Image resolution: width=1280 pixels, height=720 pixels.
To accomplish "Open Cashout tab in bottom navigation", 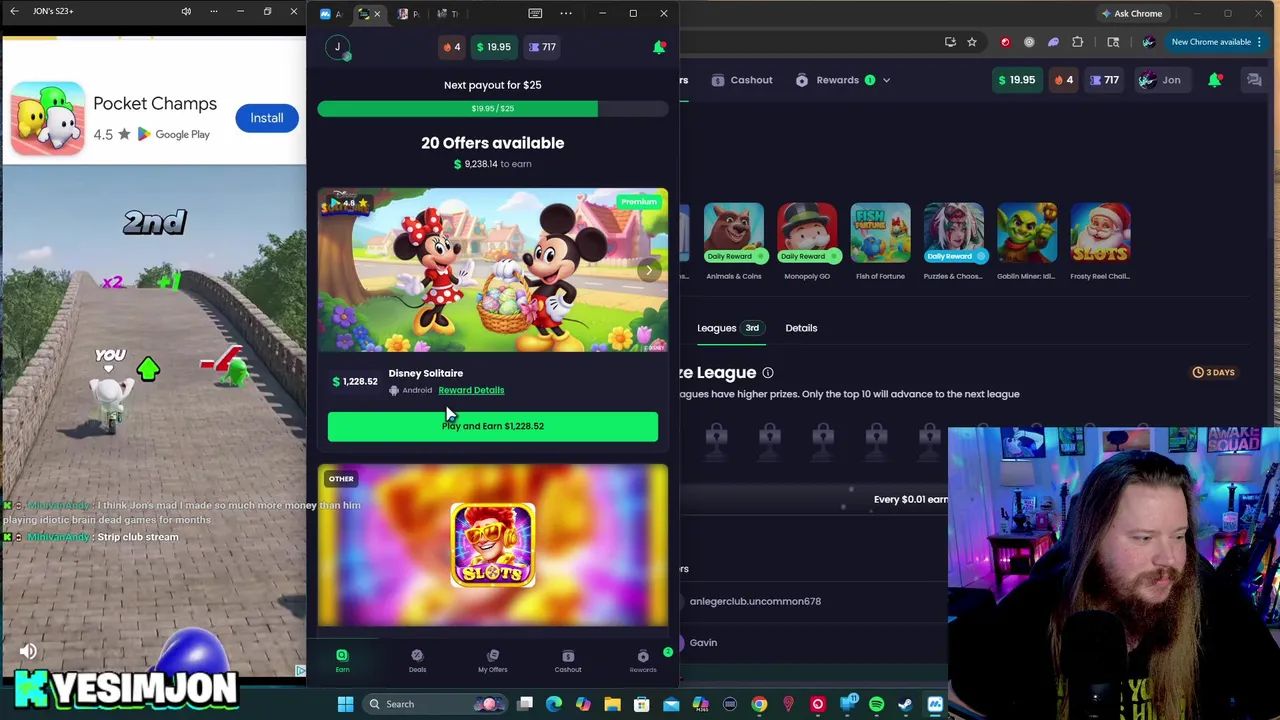I will [x=568, y=660].
